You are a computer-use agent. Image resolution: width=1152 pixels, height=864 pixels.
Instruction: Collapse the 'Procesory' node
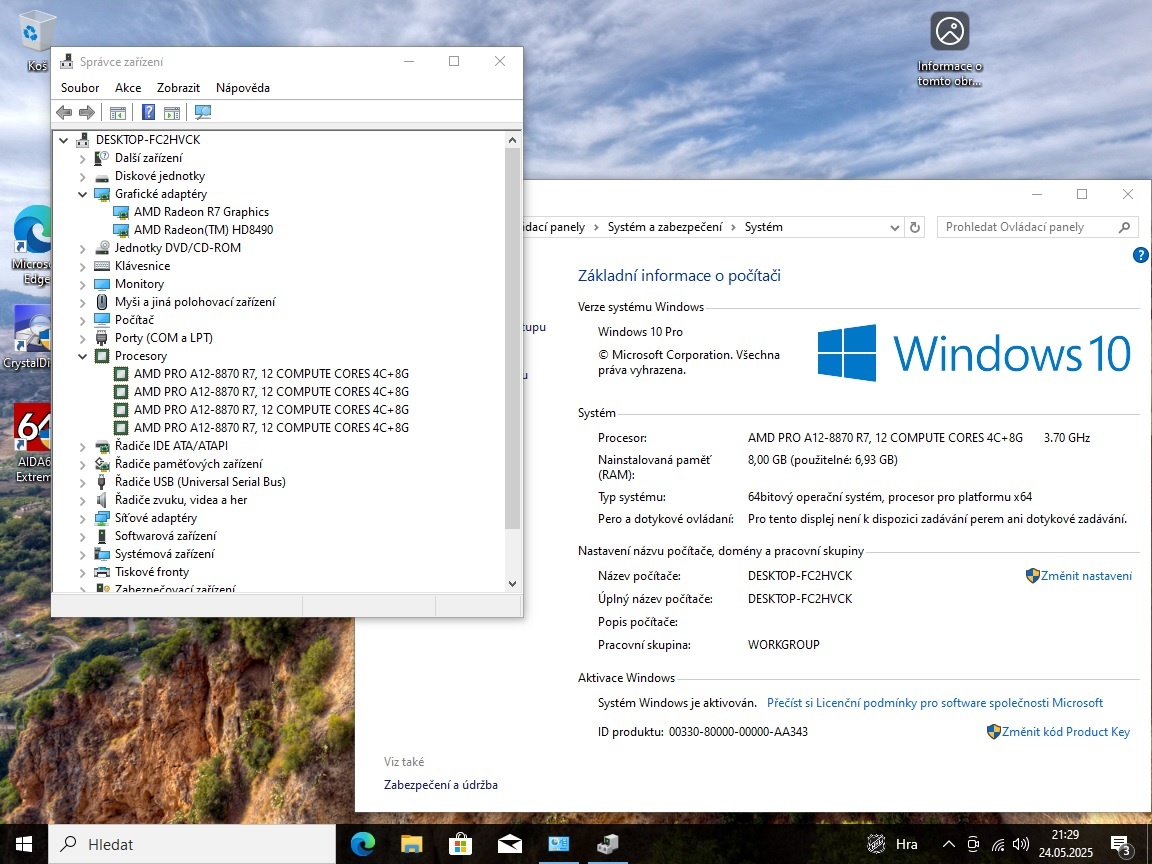coord(82,356)
